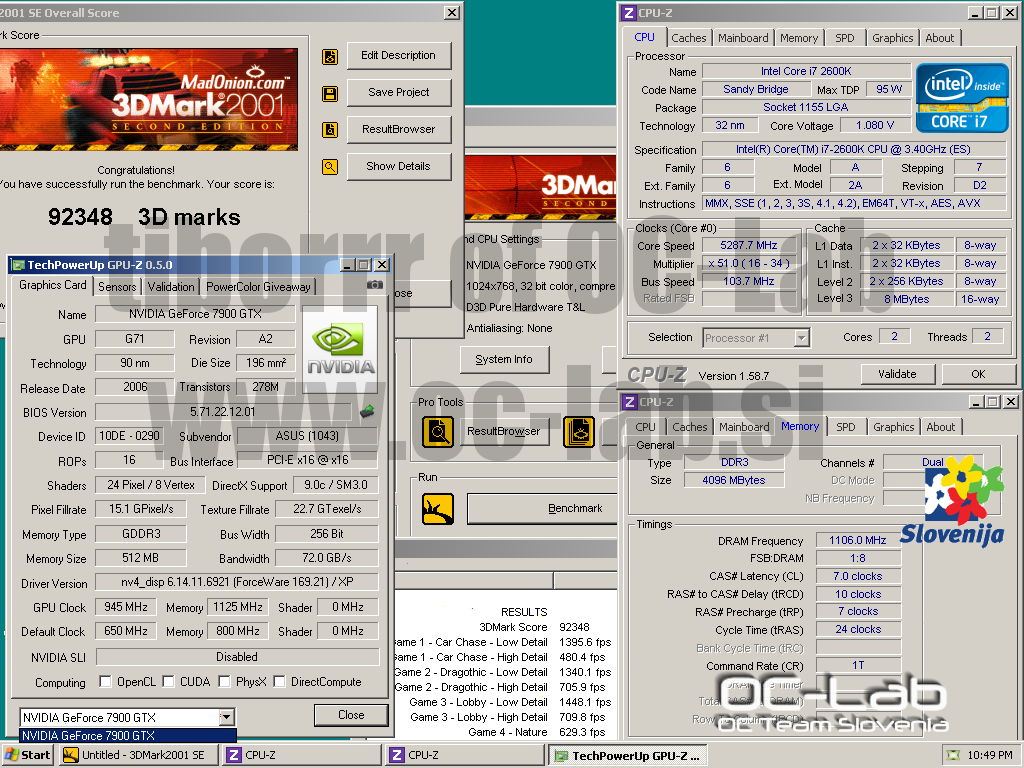This screenshot has height=768, width=1024.
Task: Expand the Processor #1 selection dropdown
Action: tap(801, 338)
